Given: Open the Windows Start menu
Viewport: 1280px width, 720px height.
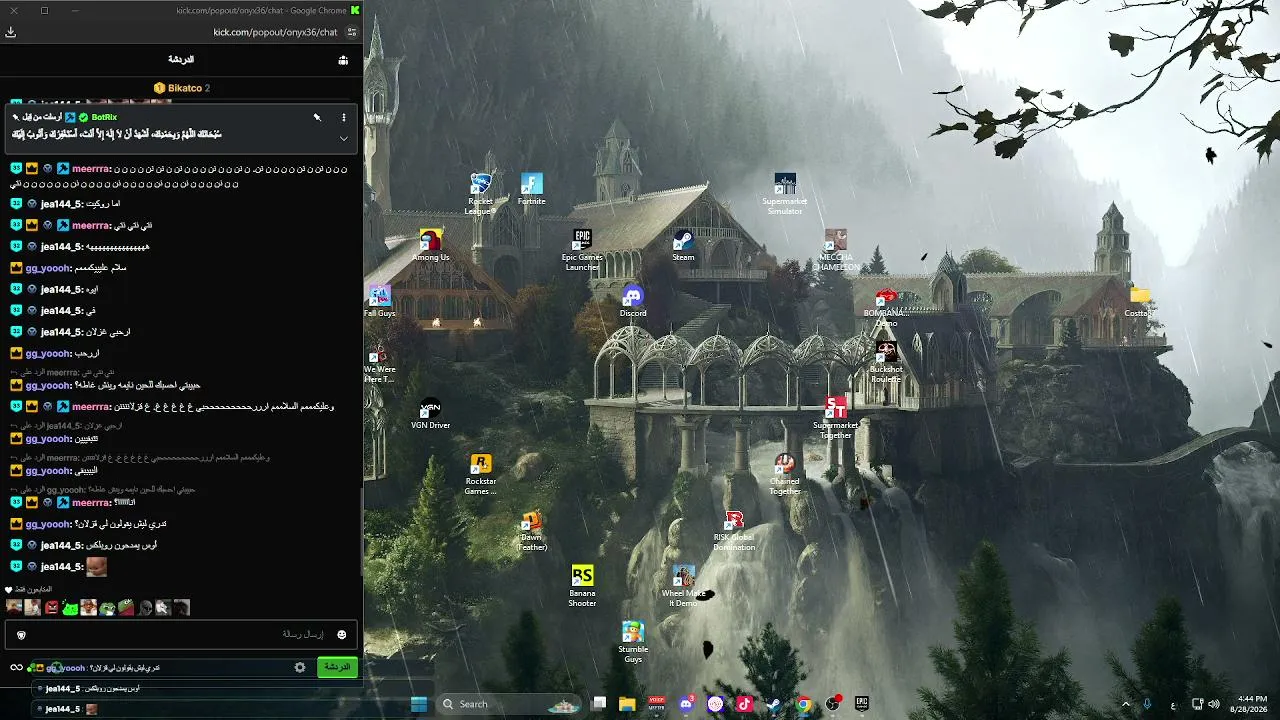Looking at the screenshot, I should click(419, 704).
